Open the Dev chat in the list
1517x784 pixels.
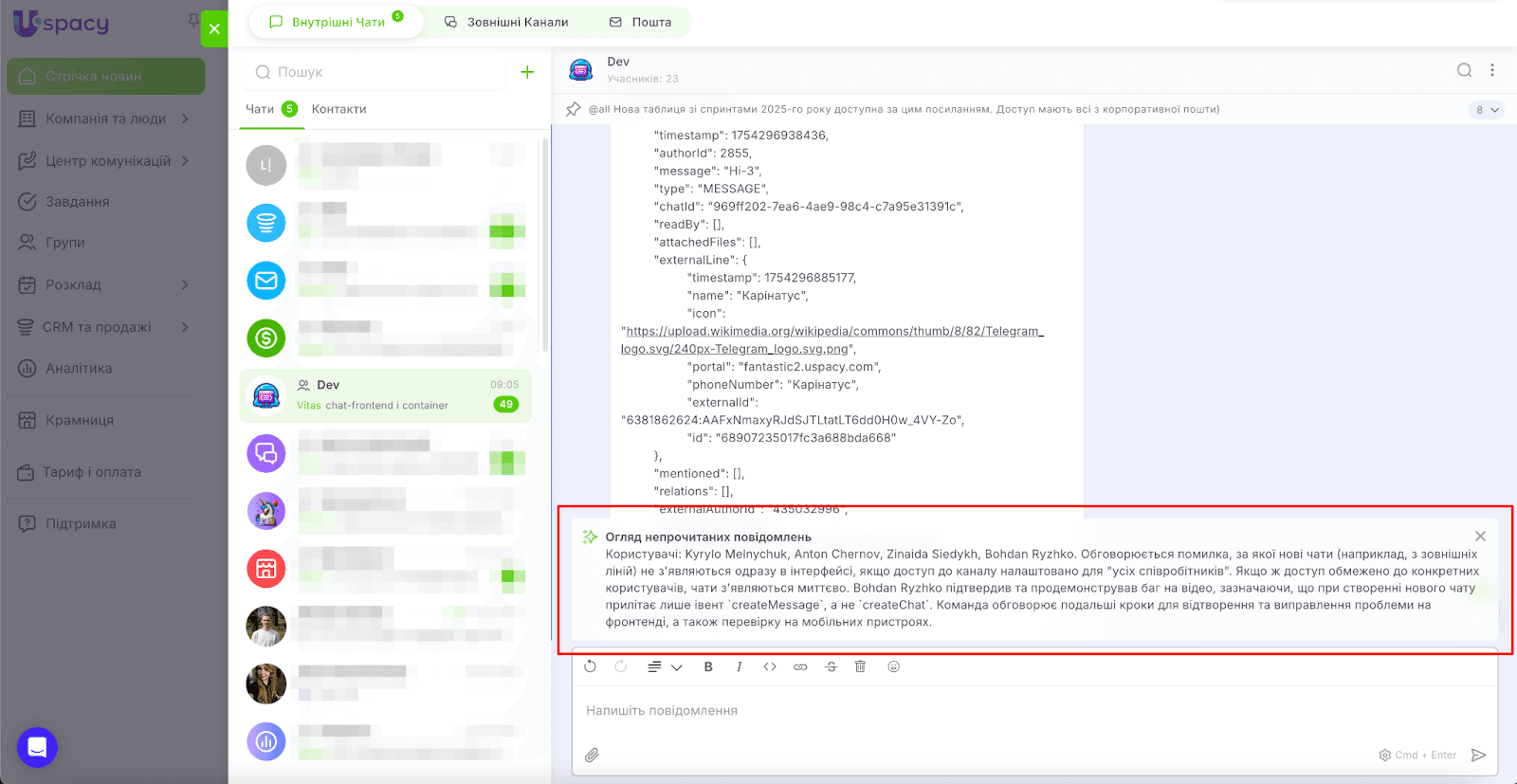[x=385, y=395]
